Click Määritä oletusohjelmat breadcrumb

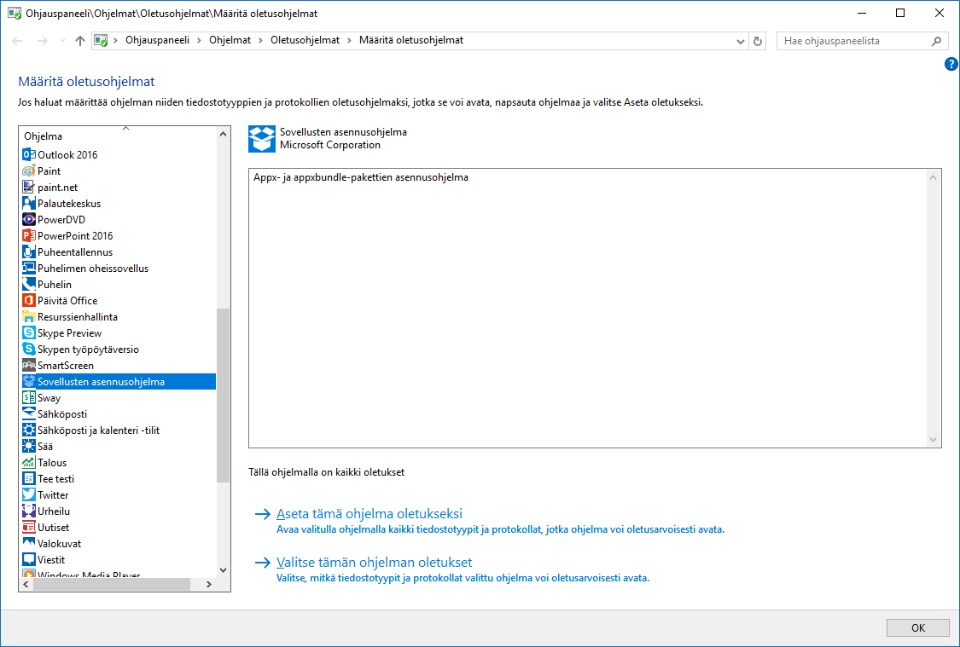(x=411, y=40)
